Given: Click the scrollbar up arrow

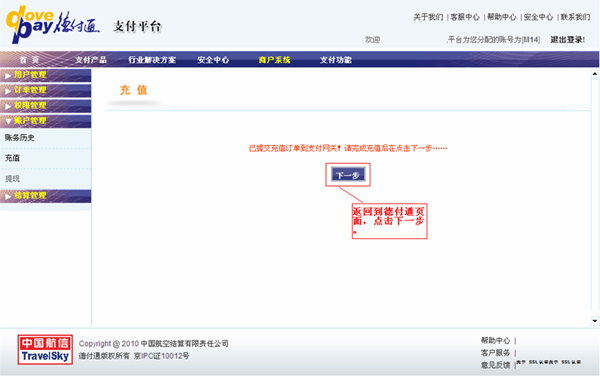Looking at the screenshot, I should click(595, 73).
